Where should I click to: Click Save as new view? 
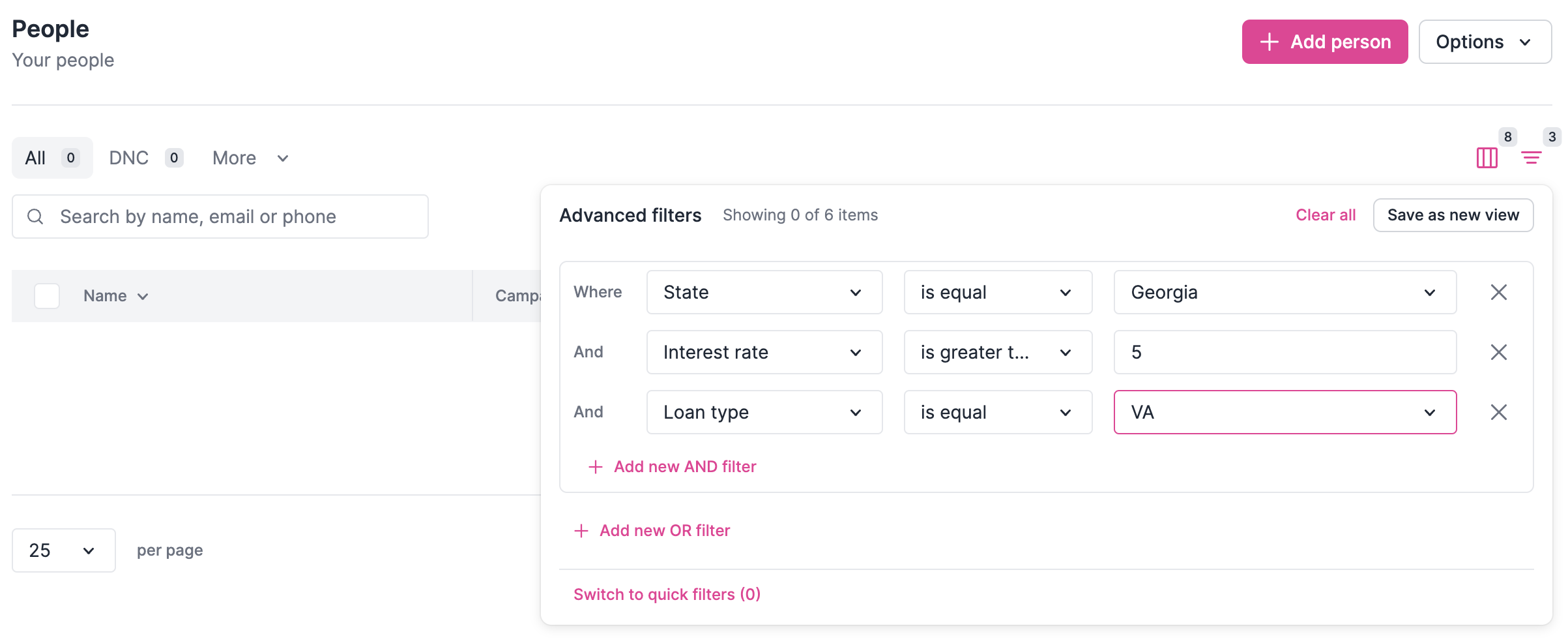(1453, 215)
